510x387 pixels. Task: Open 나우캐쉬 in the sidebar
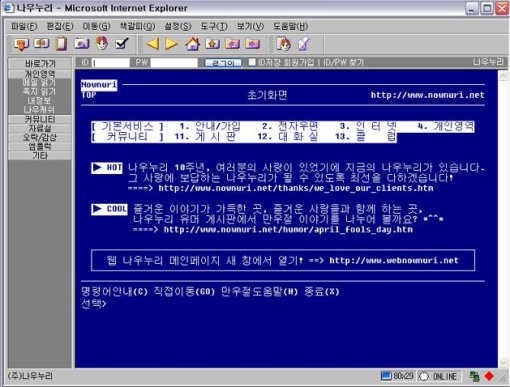39,109
